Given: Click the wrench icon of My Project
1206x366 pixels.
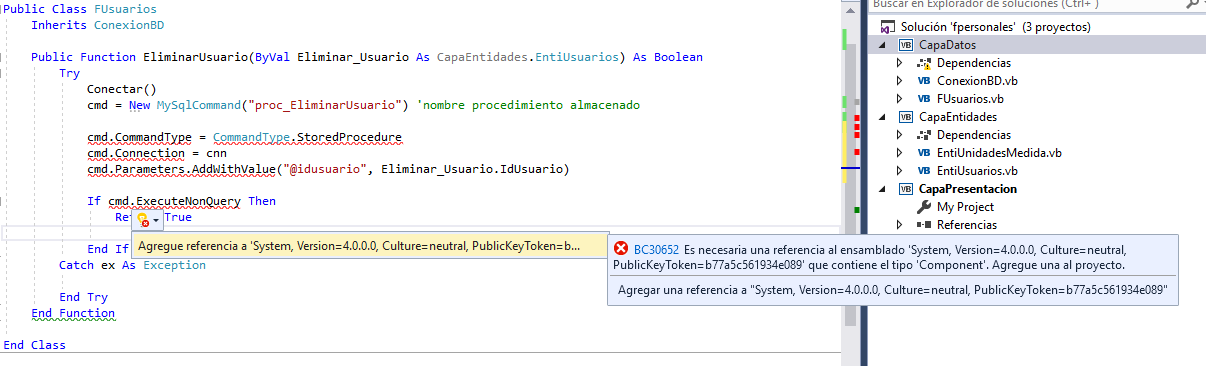Looking at the screenshot, I should pyautogui.click(x=924, y=207).
